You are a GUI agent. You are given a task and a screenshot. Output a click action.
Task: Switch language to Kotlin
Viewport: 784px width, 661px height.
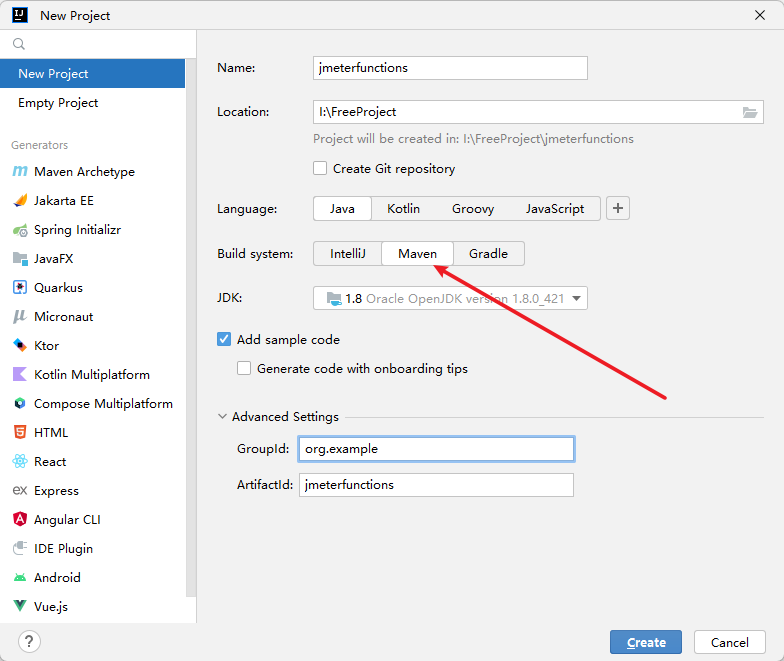[403, 209]
